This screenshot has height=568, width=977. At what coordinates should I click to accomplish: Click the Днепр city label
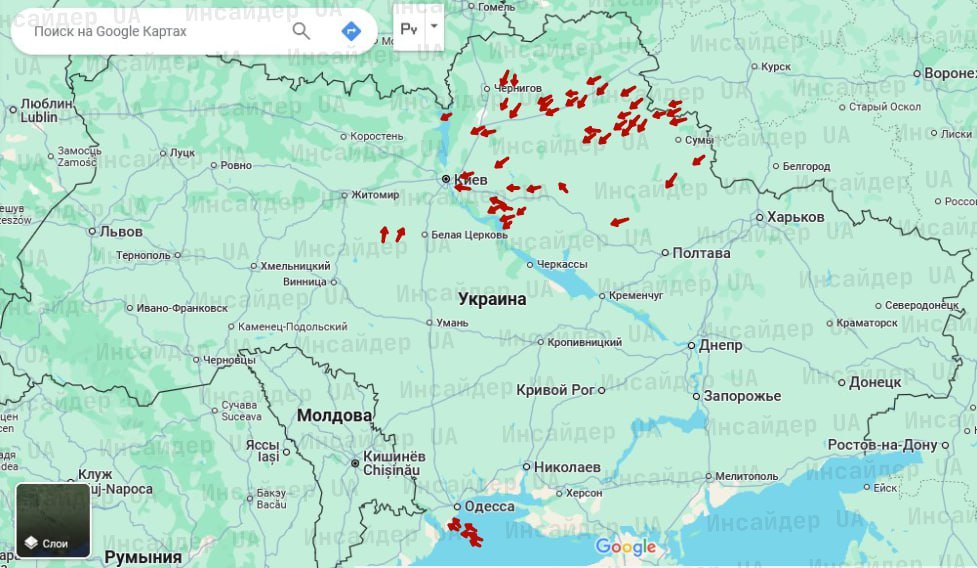[720, 345]
